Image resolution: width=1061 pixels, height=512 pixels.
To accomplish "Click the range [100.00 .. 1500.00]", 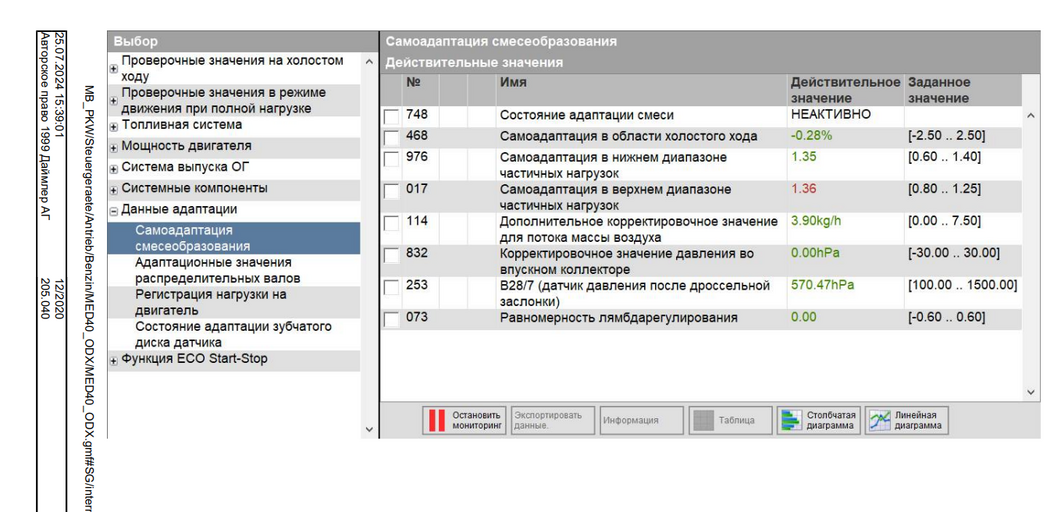I will pos(962,285).
